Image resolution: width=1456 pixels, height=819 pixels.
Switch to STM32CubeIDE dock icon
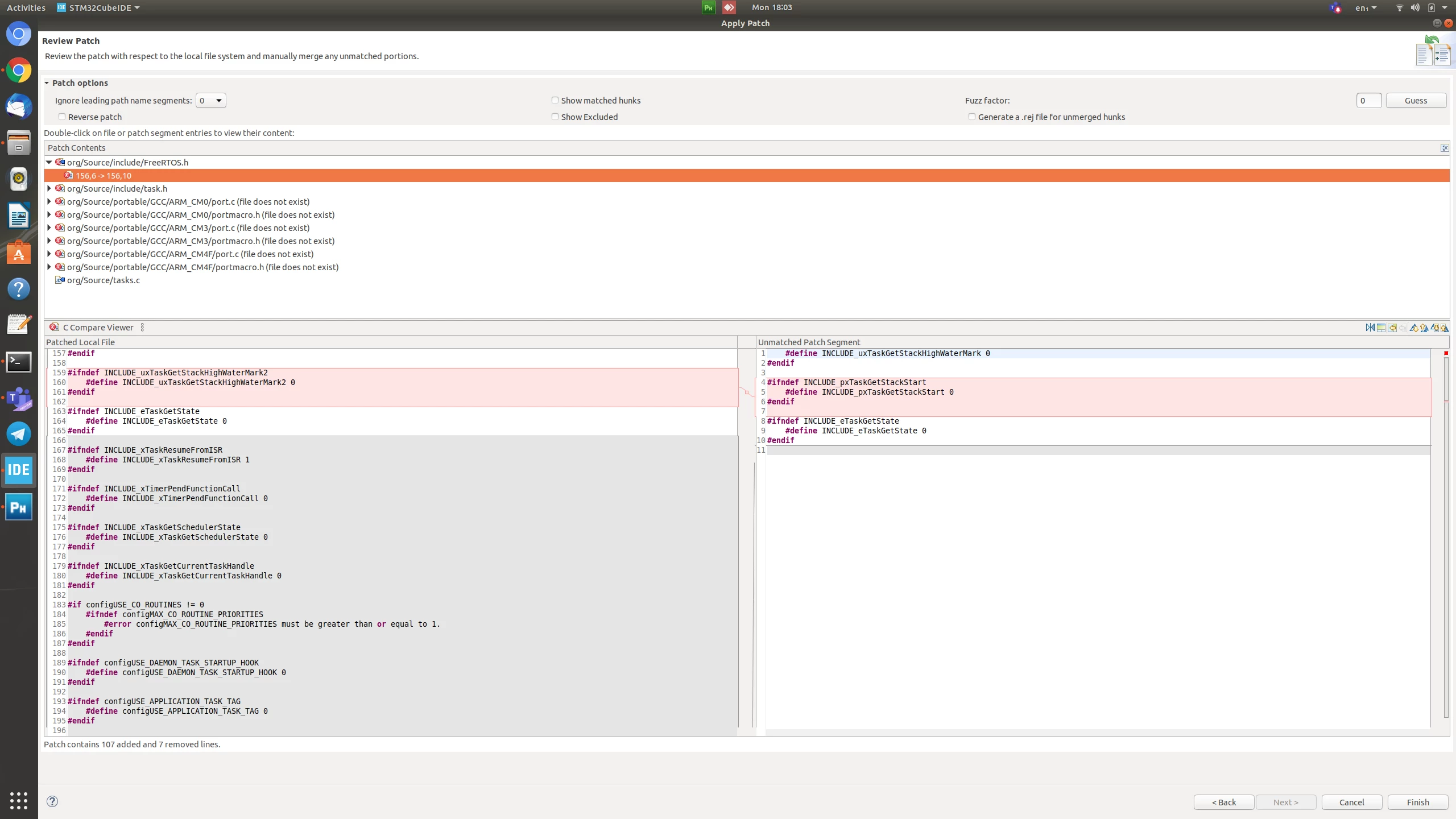tap(19, 470)
